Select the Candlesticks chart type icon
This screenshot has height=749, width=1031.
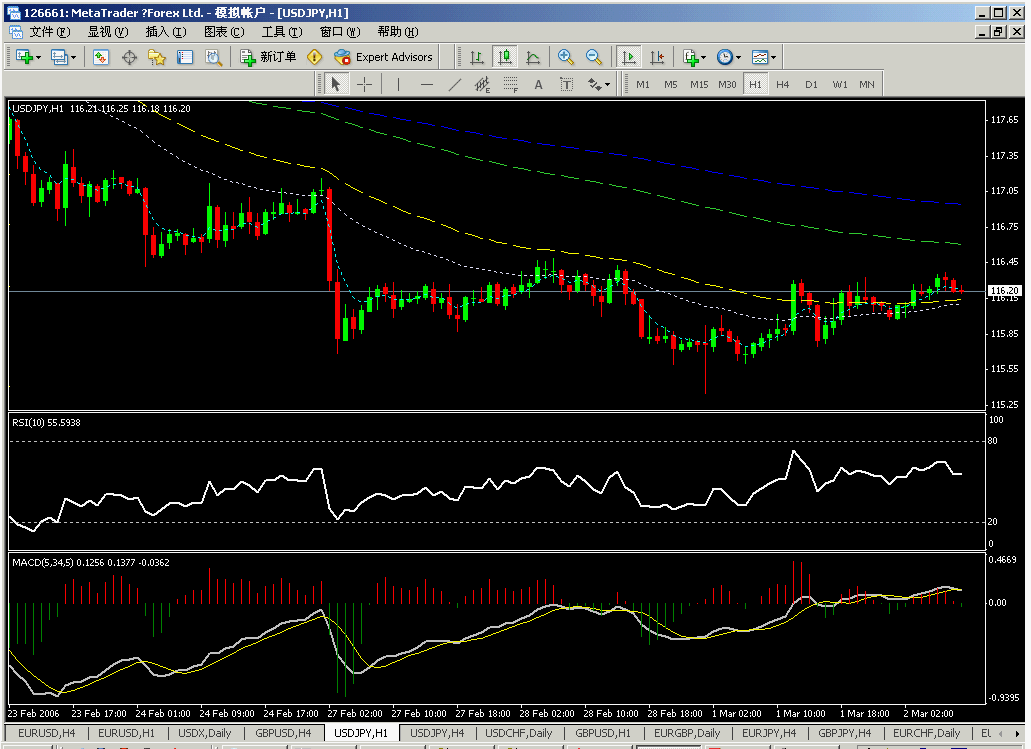pyautogui.click(x=503, y=57)
